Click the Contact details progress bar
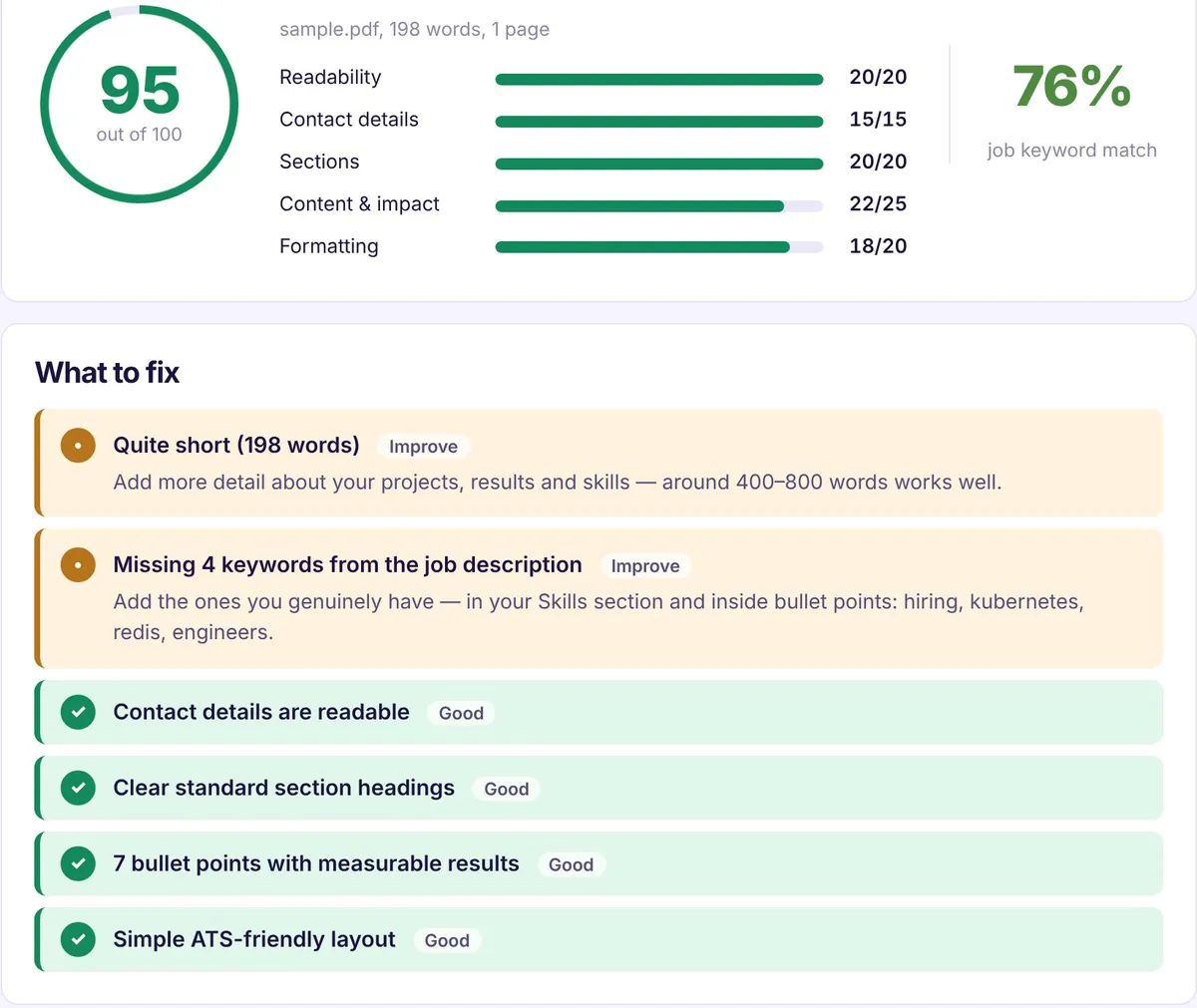The image size is (1197, 1008). [x=659, y=122]
